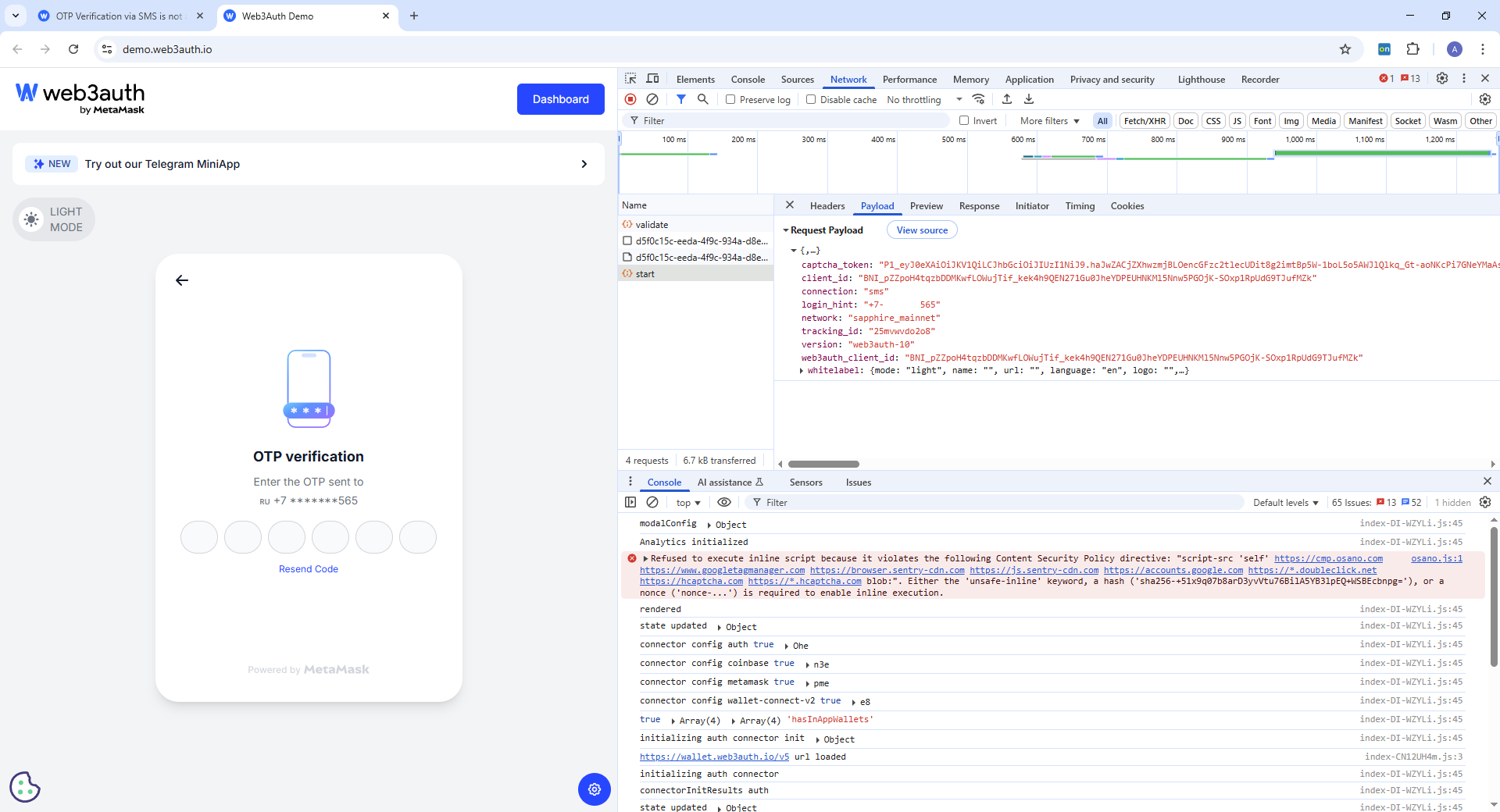Open DevTools more options menu
Screen dimensions: 1500x812
tap(1464, 78)
